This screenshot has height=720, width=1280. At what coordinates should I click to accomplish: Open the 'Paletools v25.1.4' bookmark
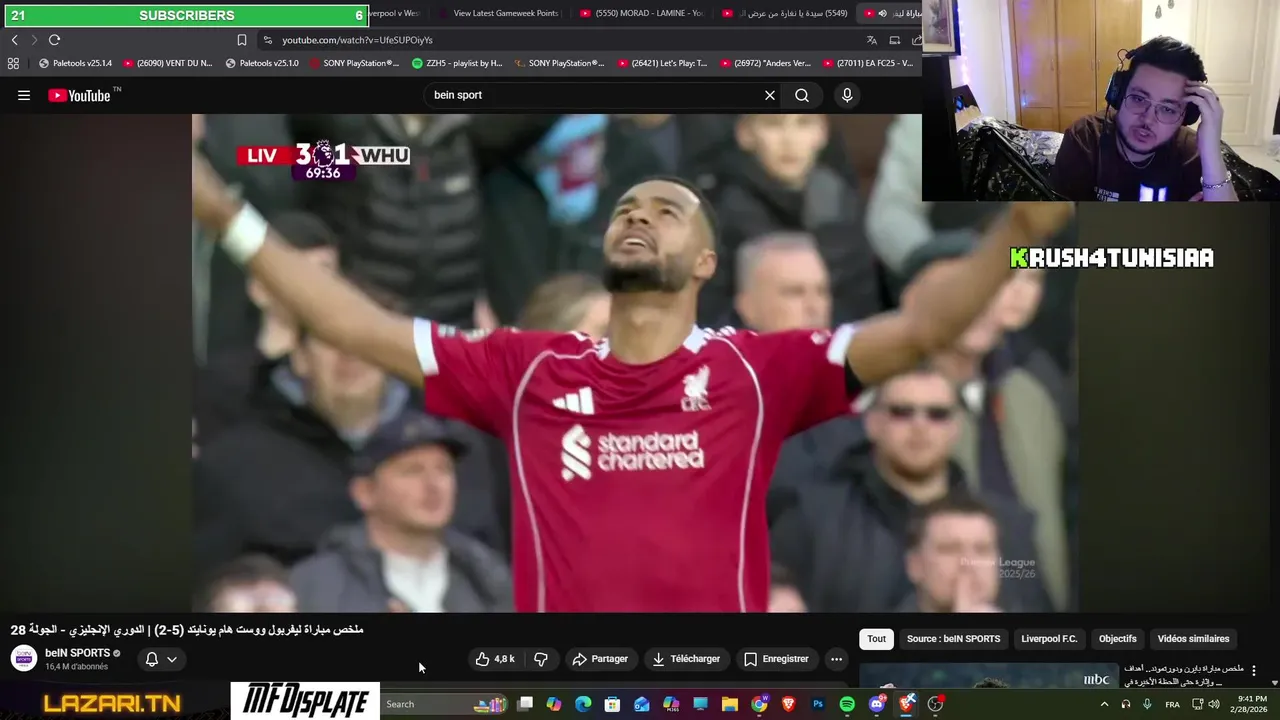pos(75,63)
